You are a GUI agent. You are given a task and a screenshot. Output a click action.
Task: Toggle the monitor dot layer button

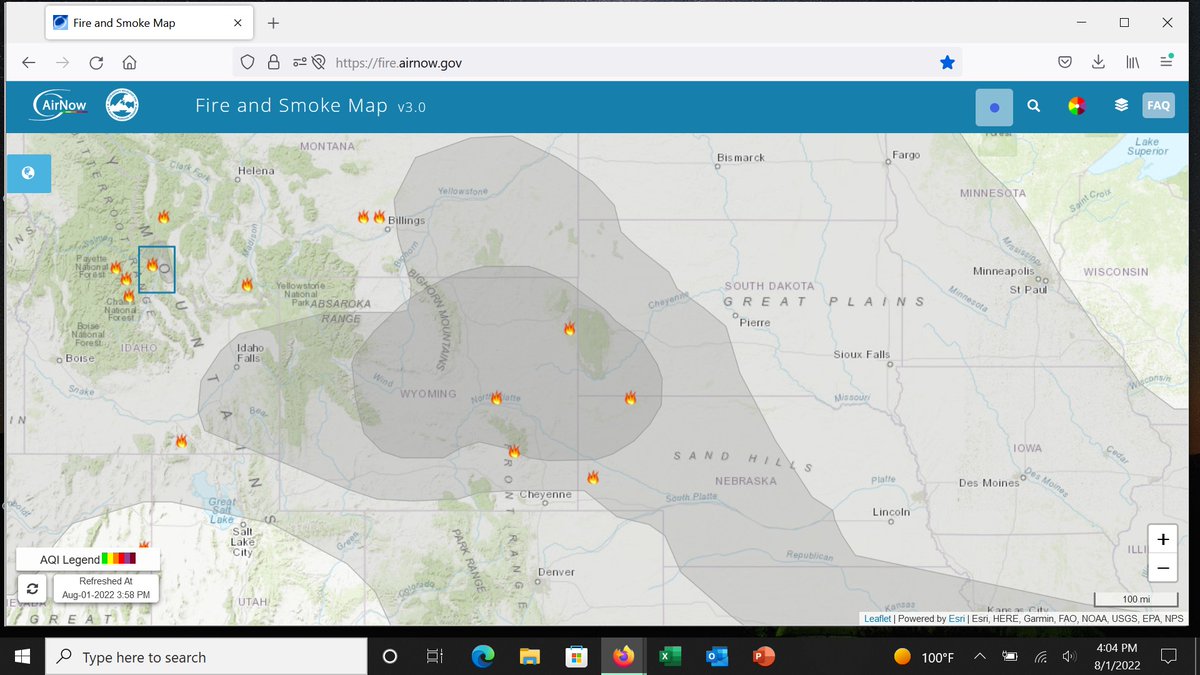click(994, 107)
